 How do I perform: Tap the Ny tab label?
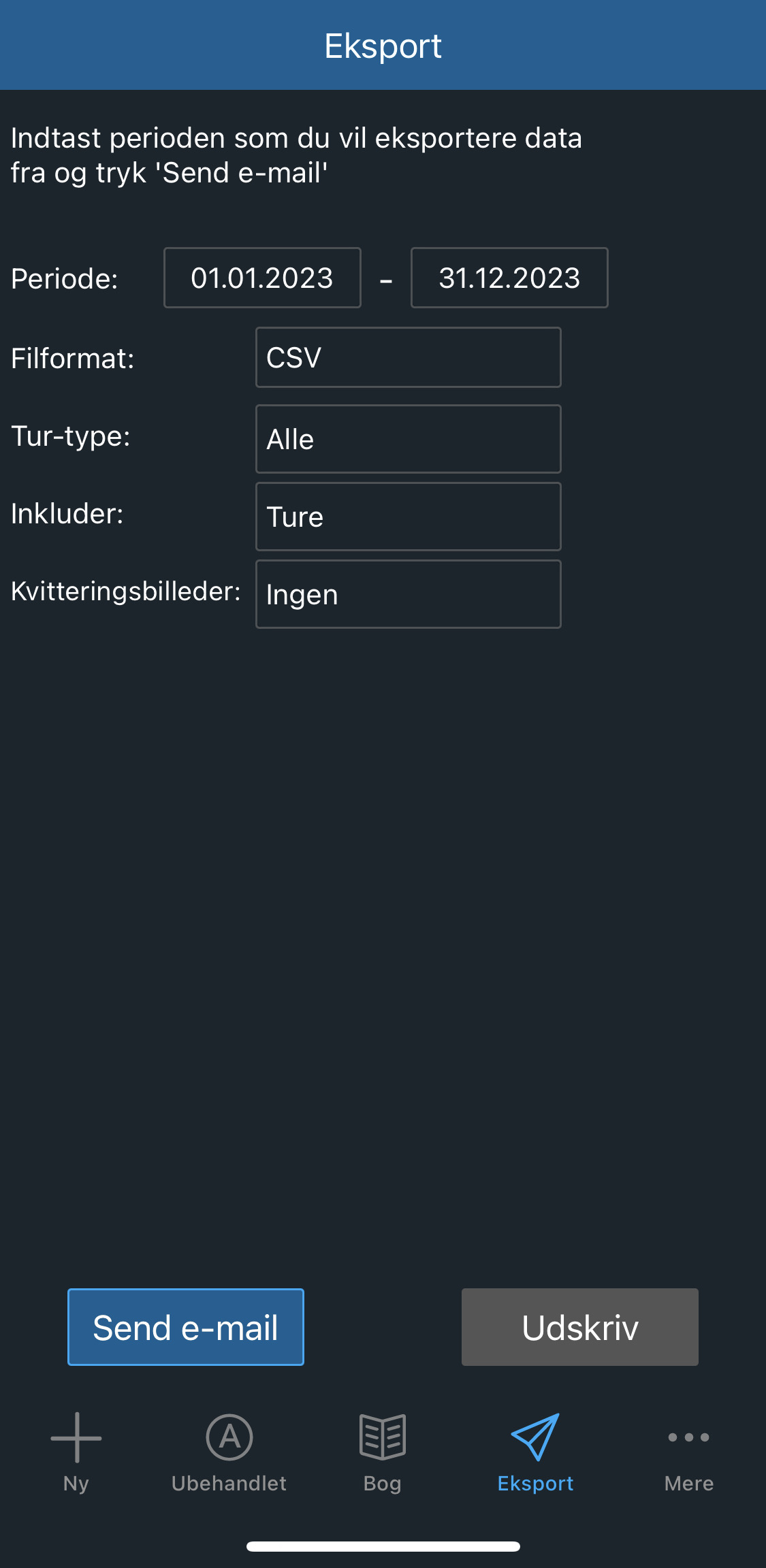(76, 1484)
